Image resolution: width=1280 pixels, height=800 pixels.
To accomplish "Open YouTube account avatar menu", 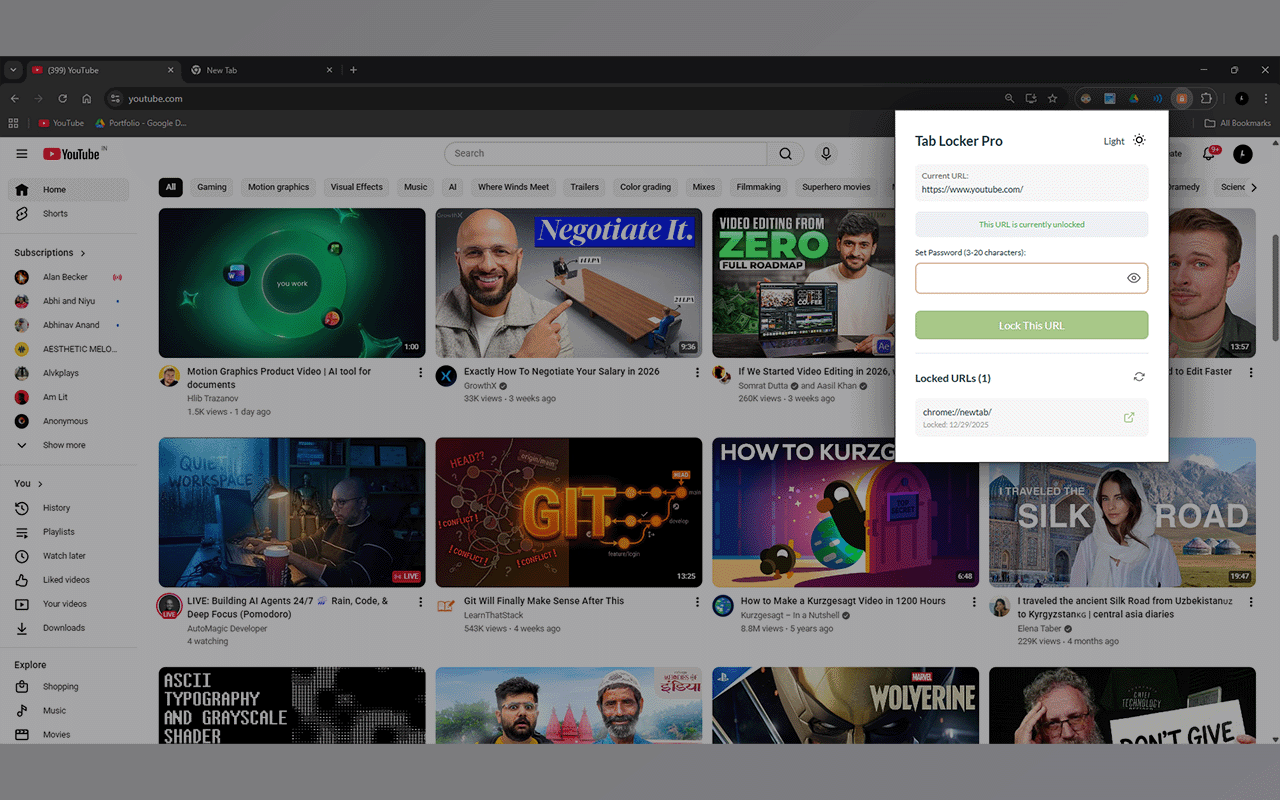I will 1243,154.
